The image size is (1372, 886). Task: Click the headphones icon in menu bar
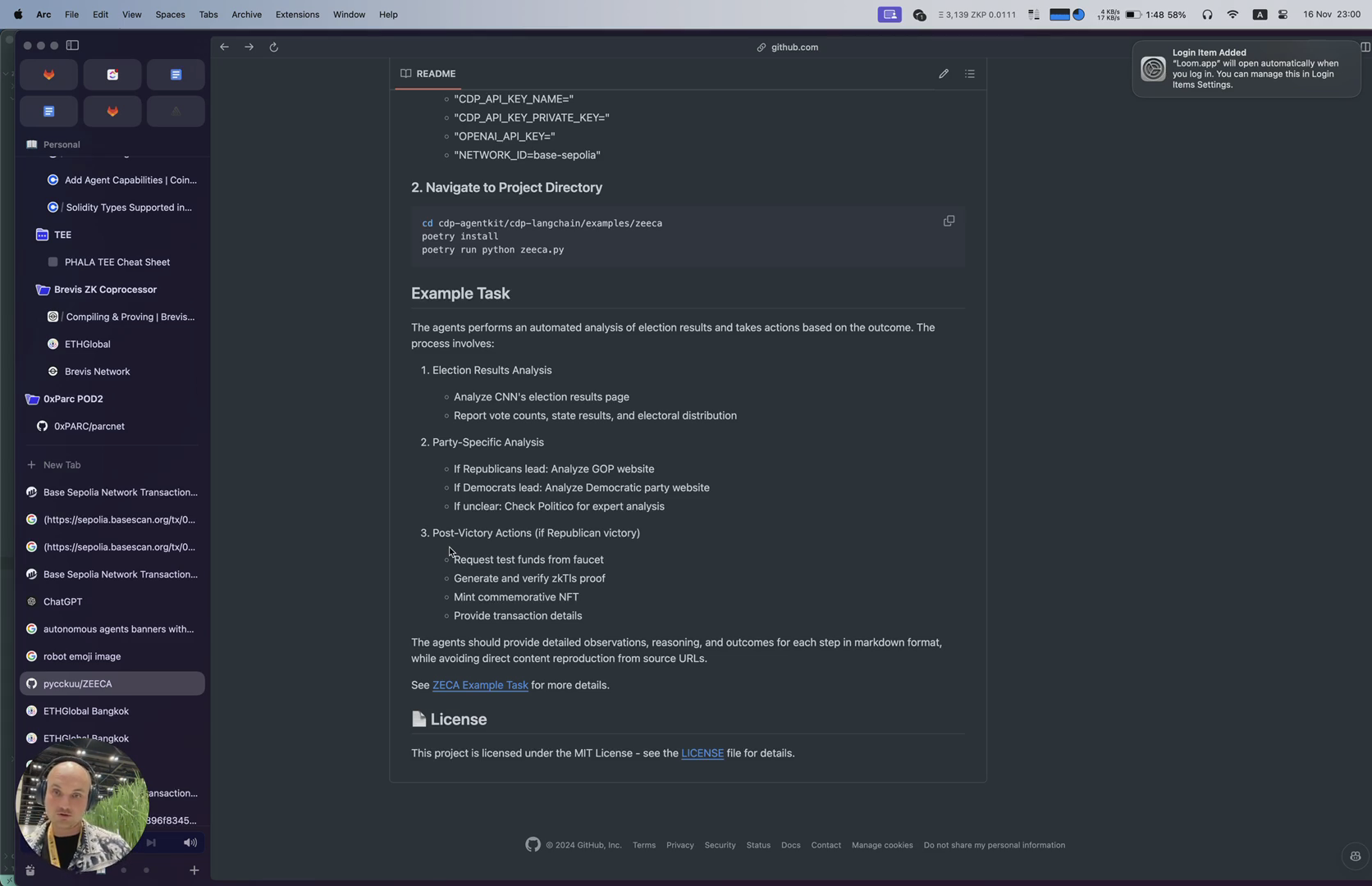click(1207, 14)
